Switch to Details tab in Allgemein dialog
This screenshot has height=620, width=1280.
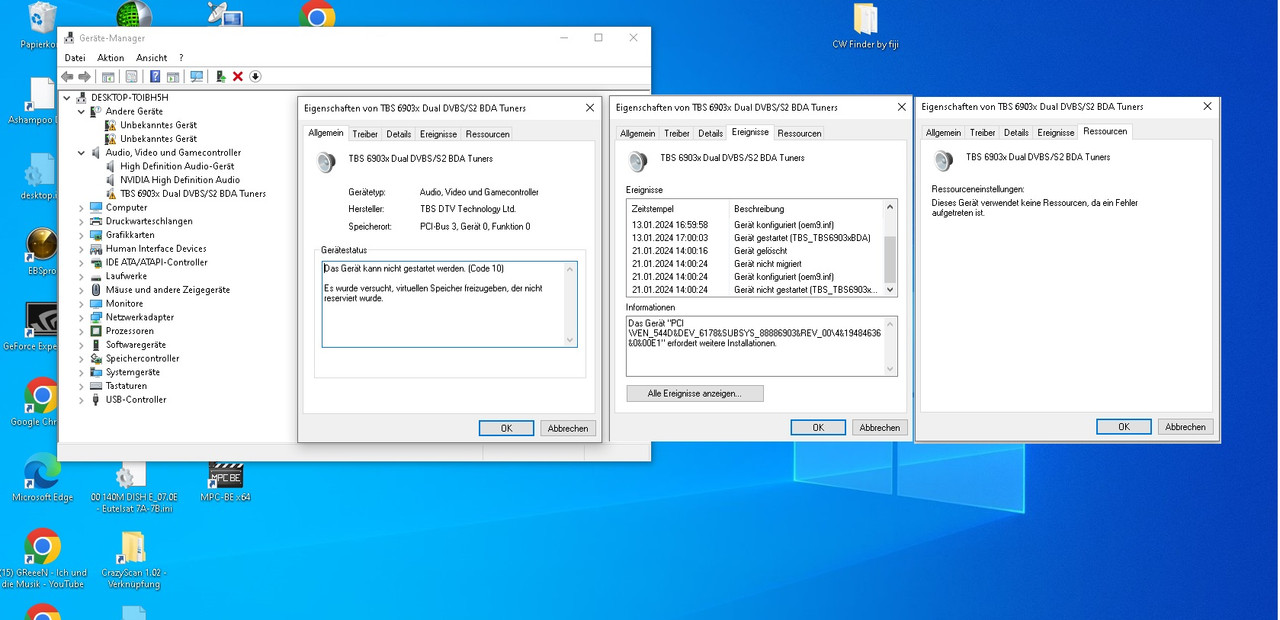[x=399, y=134]
